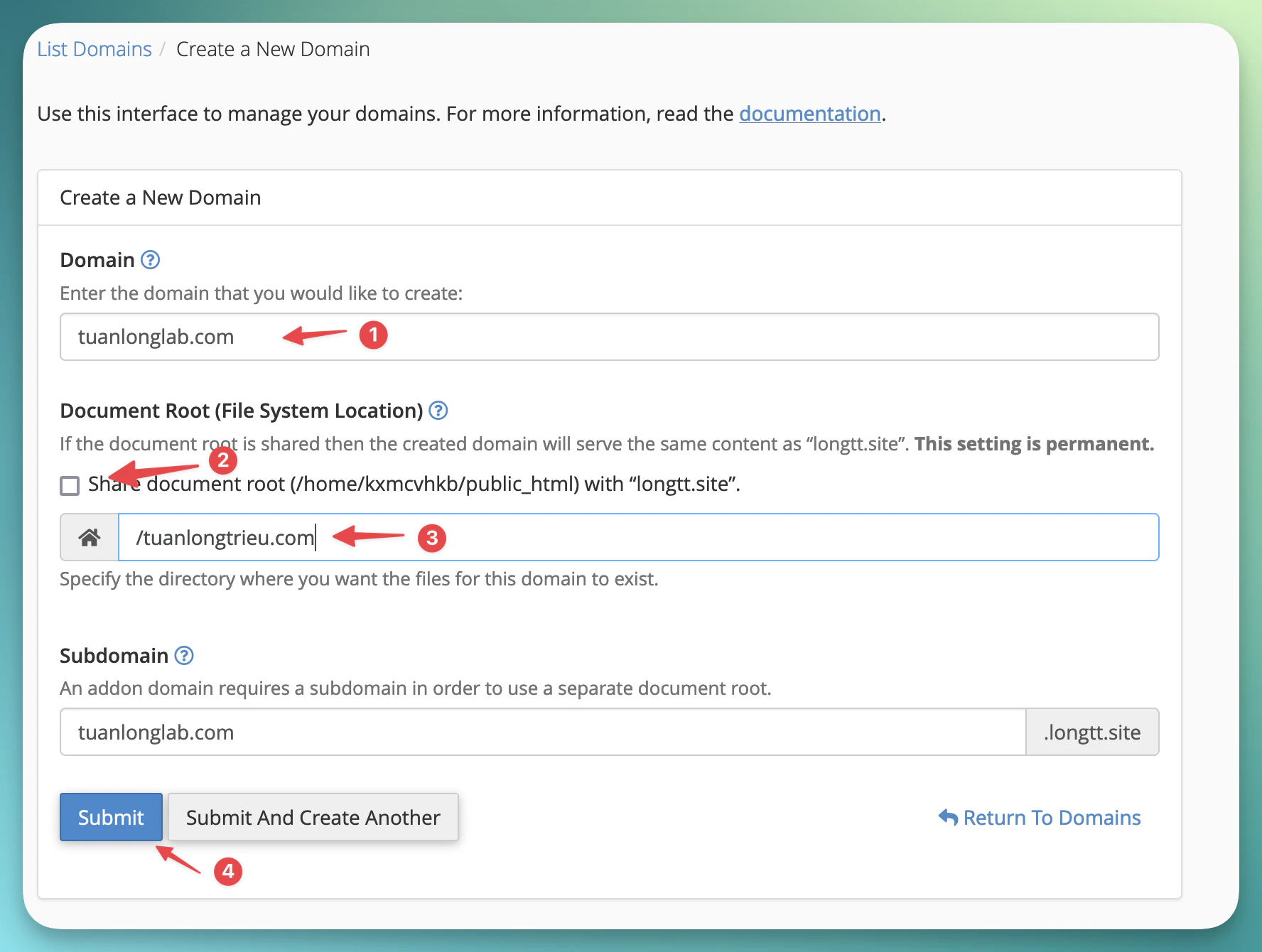The image size is (1262, 952).
Task: Click the red circle annotation numbered 4
Action: pyautogui.click(x=228, y=872)
